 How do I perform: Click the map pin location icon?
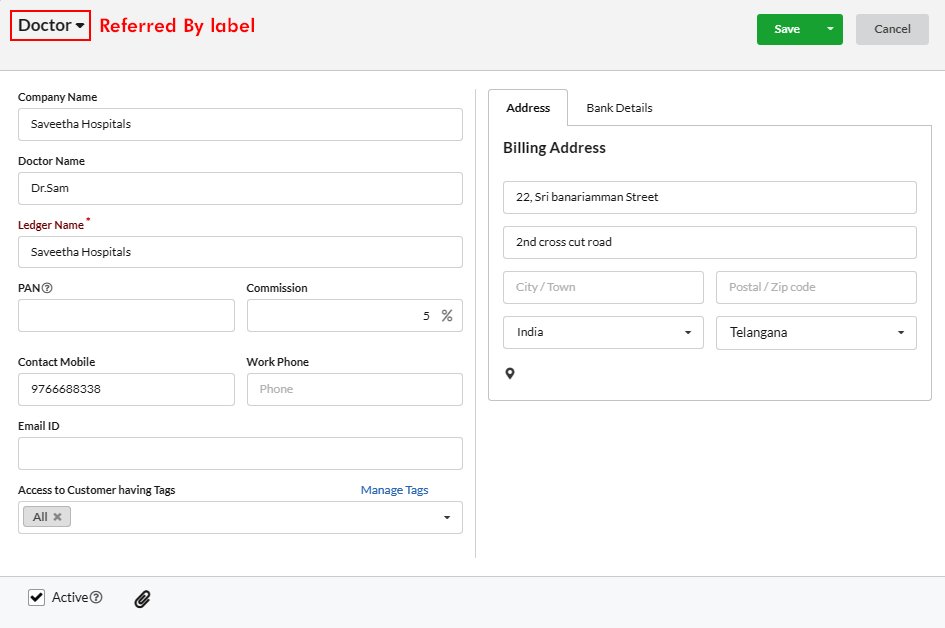510,374
